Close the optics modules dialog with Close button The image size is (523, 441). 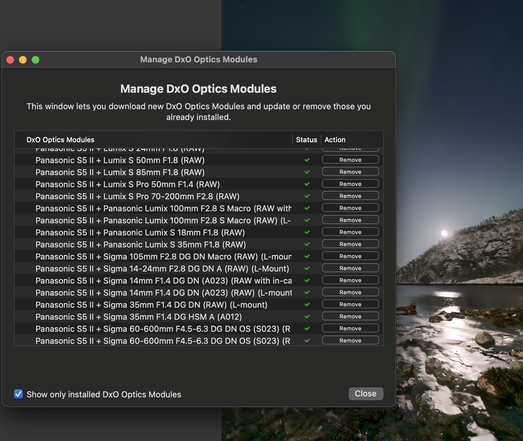click(366, 394)
